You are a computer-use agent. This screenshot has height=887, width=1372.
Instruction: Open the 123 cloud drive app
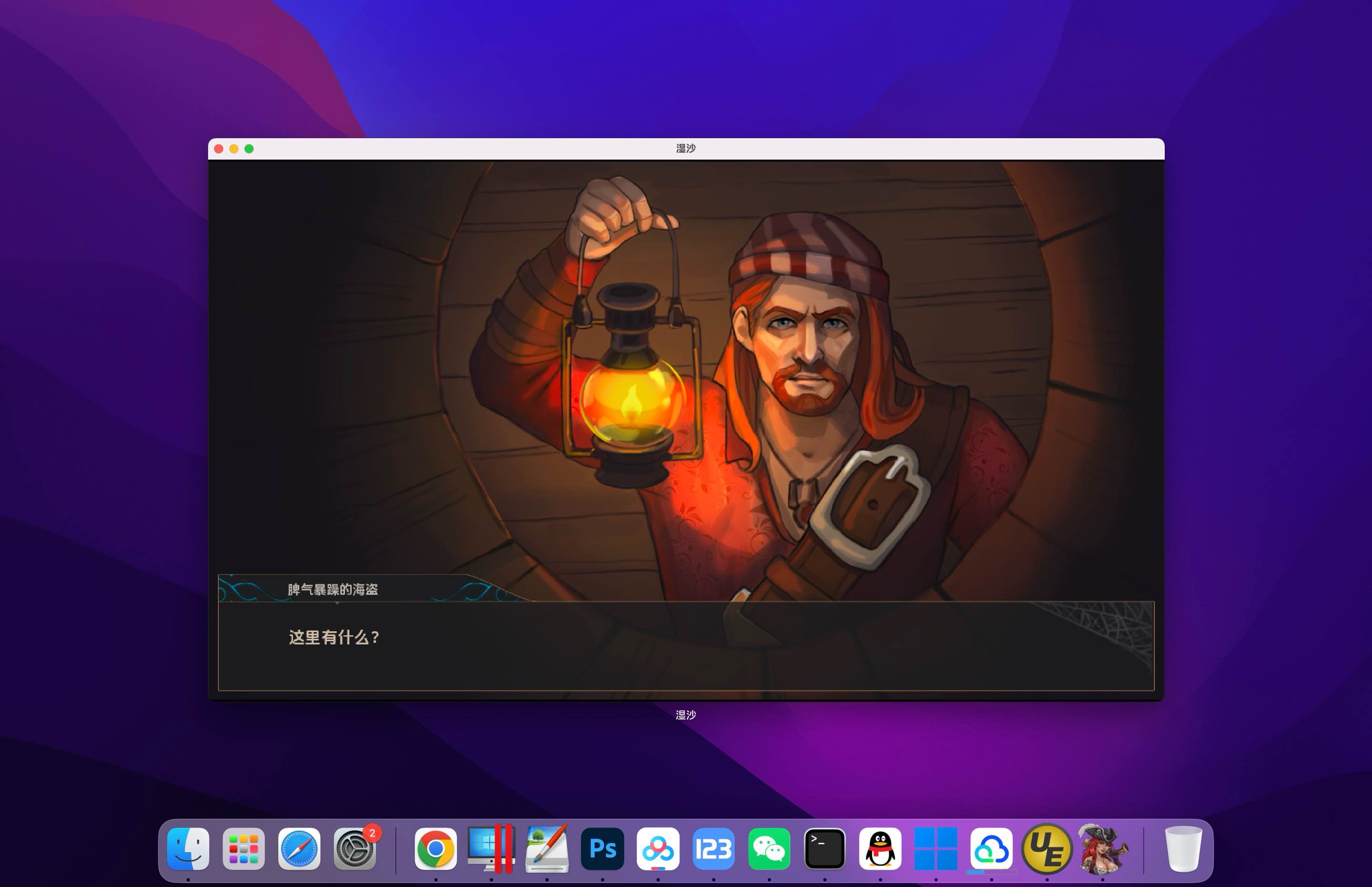pyautogui.click(x=714, y=848)
